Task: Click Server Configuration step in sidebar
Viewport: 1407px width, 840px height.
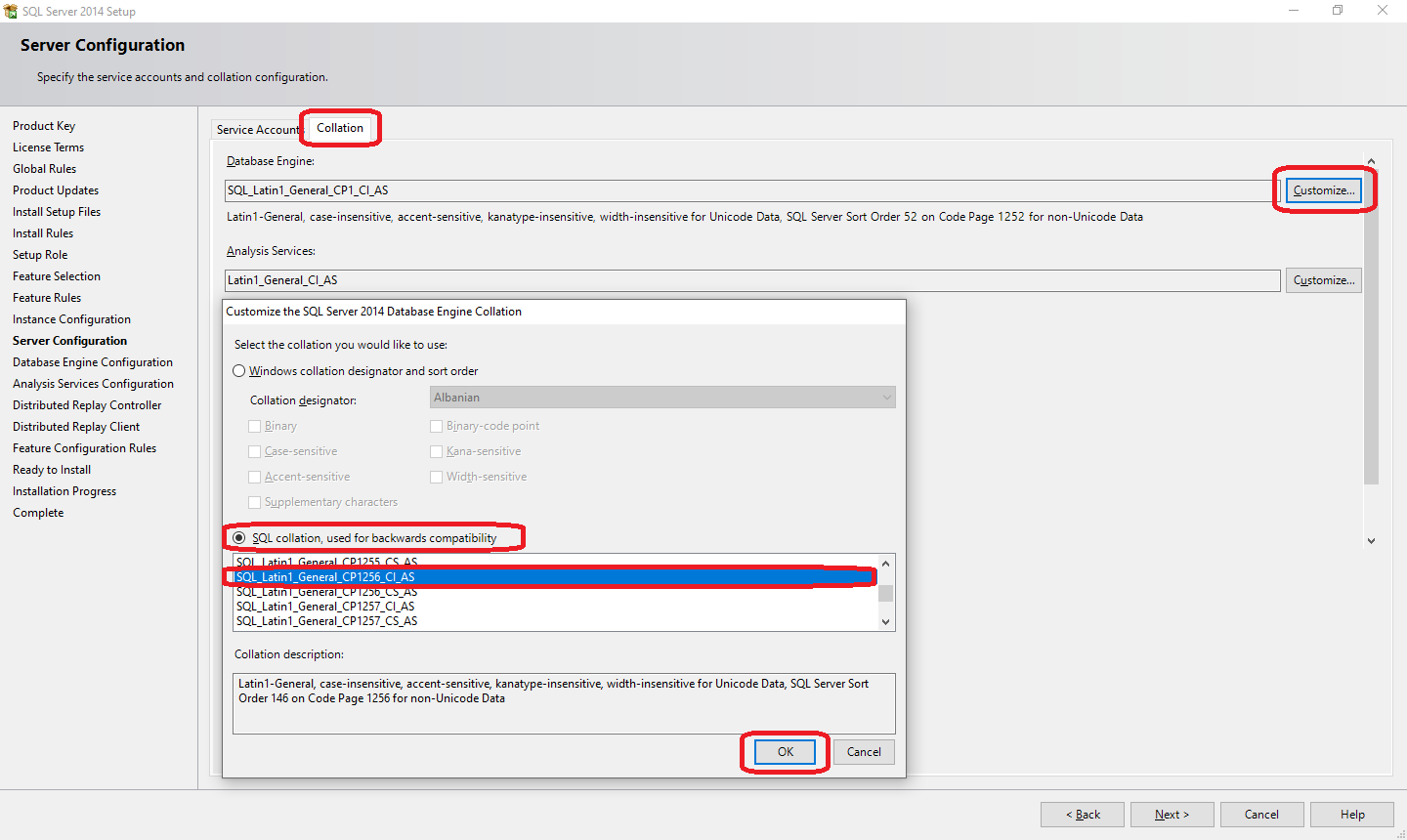Action: pyautogui.click(x=69, y=341)
